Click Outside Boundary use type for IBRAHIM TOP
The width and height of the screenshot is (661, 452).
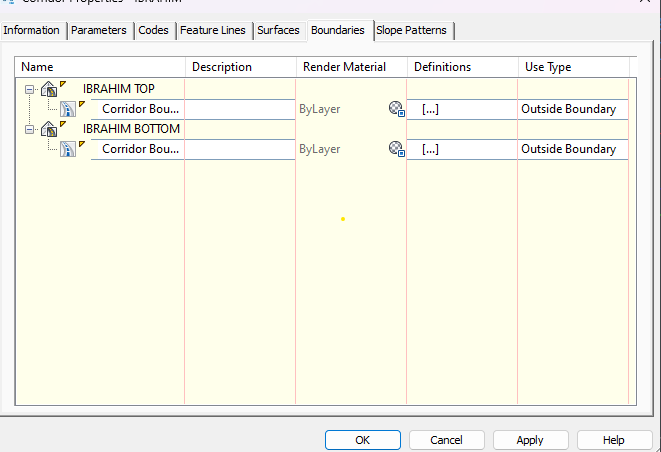tap(573, 109)
